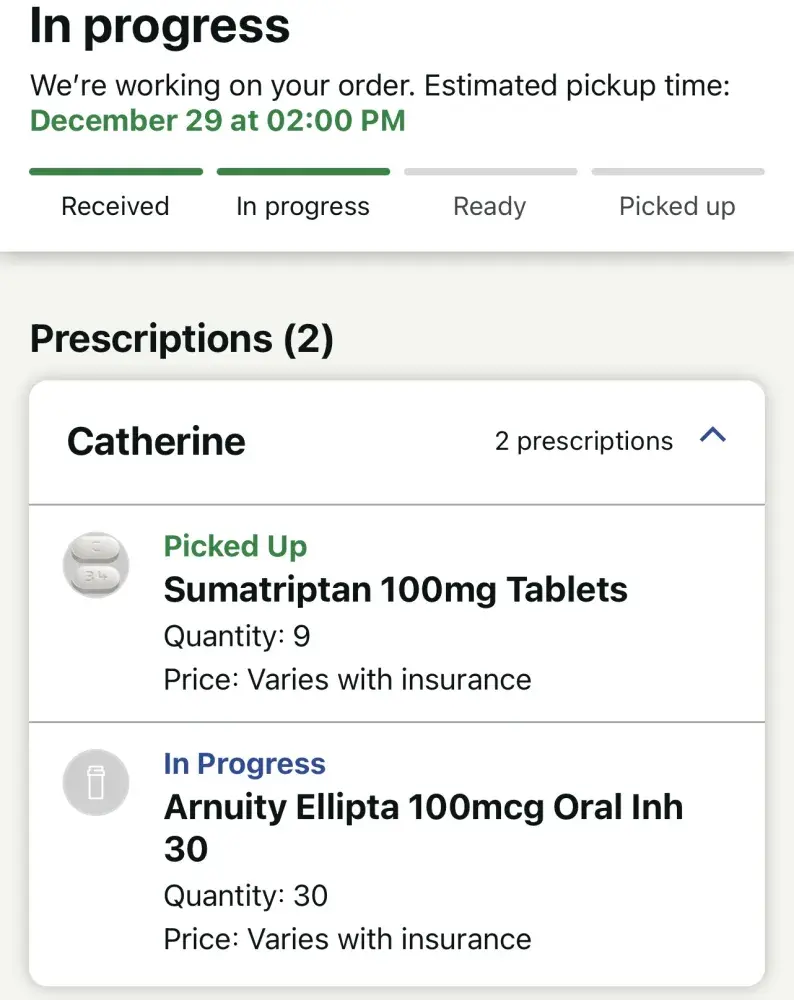Viewport: 794px width, 1000px height.
Task: Click the gray Ready progress bar segment
Action: [490, 172]
